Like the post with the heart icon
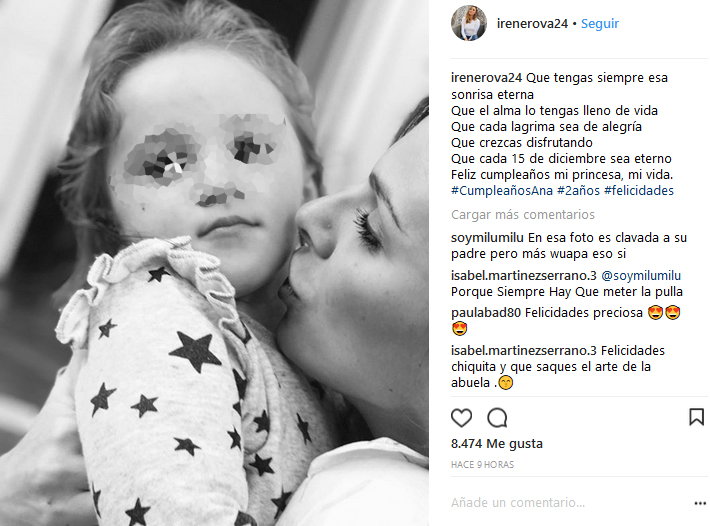This screenshot has width=710, height=526. click(x=461, y=417)
